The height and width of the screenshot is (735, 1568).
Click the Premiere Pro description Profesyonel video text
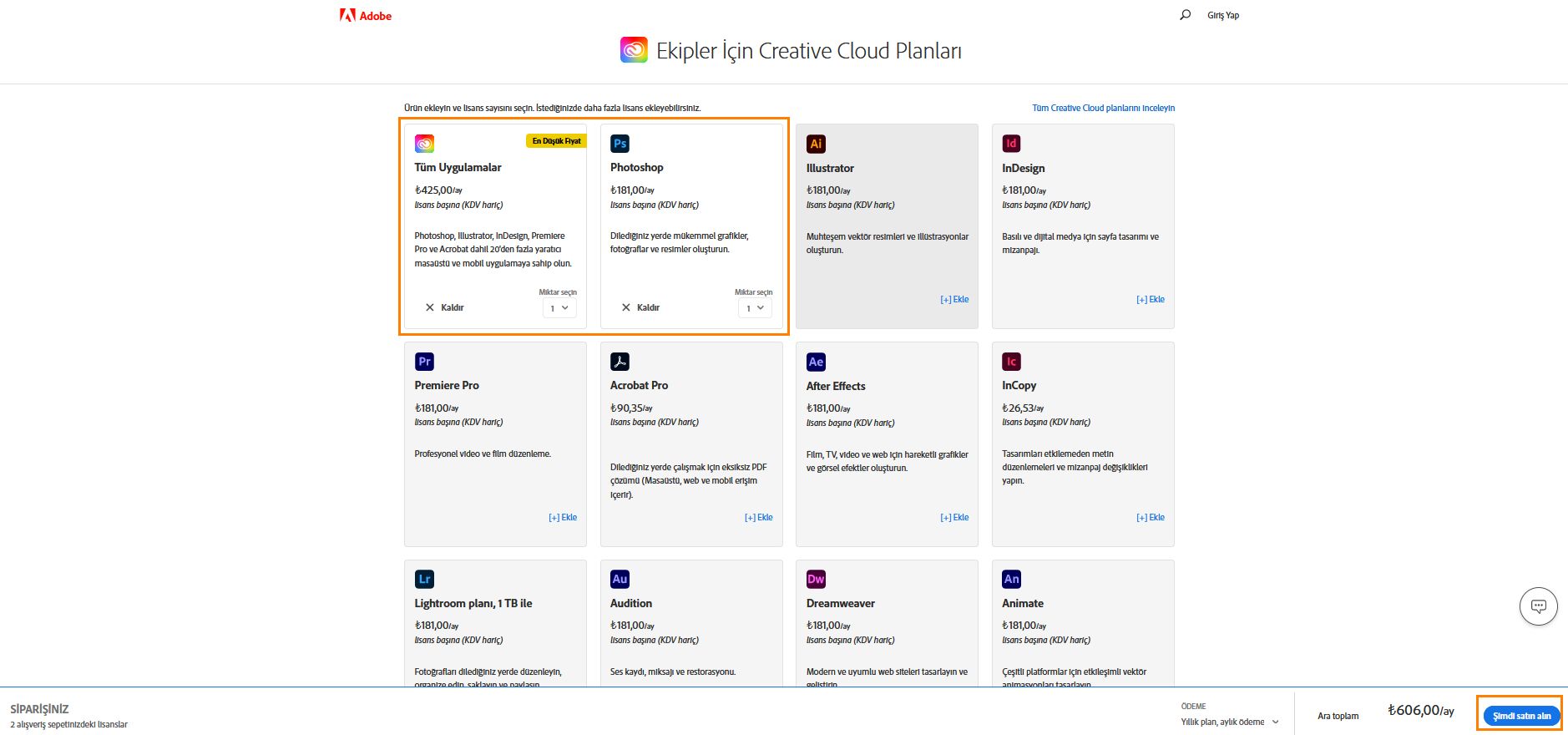[483, 454]
